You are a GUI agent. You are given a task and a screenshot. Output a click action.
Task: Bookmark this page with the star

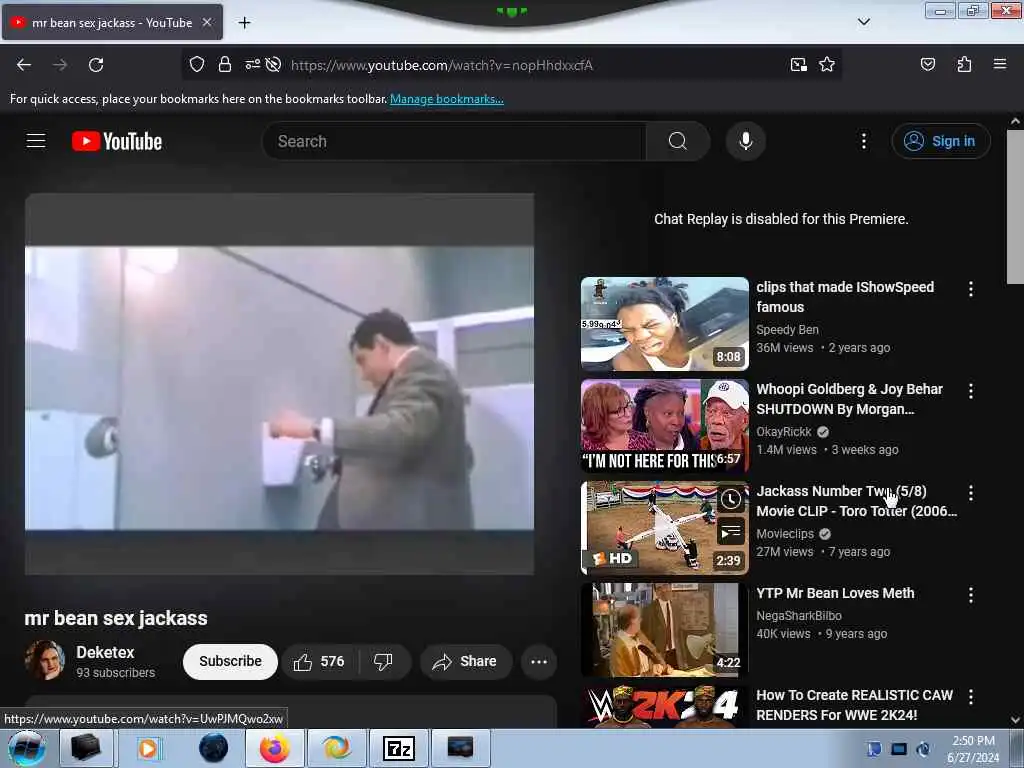[x=827, y=65]
